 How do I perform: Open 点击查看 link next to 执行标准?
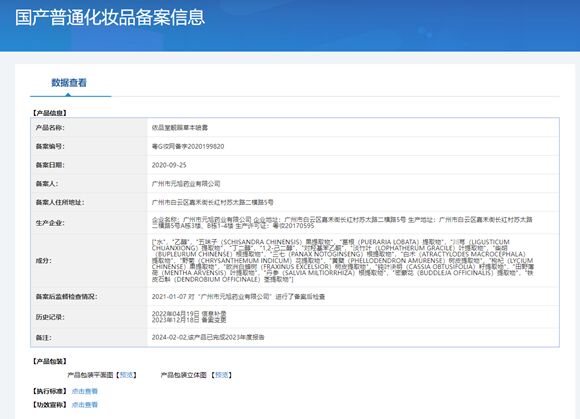(85, 391)
